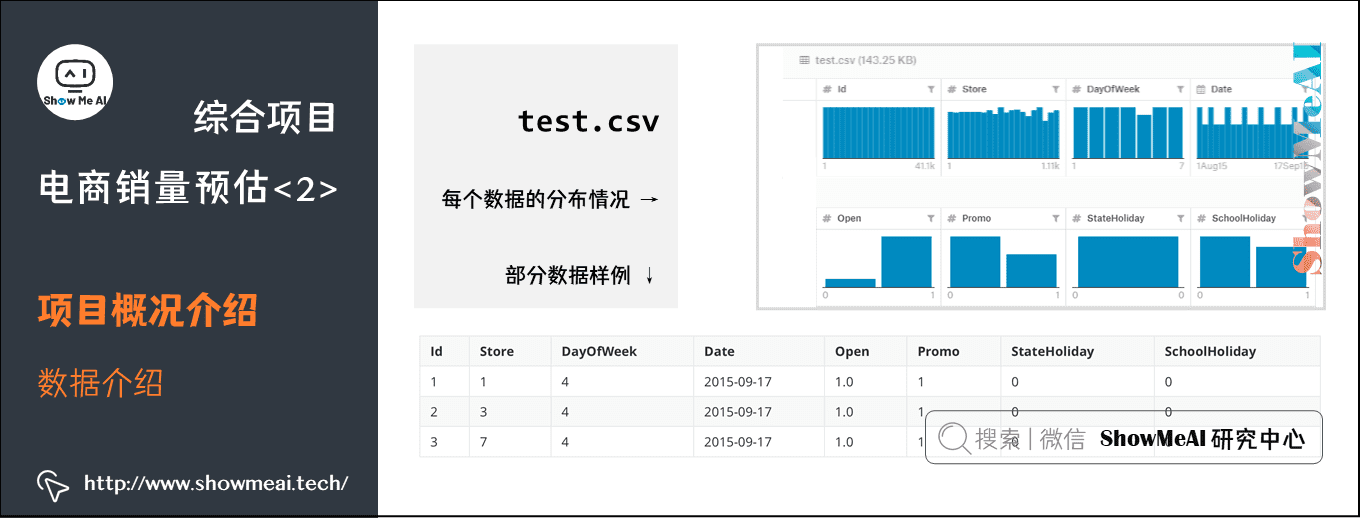Viewport: 1361px width, 518px height.
Task: Click the 数据介绍 subtitle
Action: point(100,383)
